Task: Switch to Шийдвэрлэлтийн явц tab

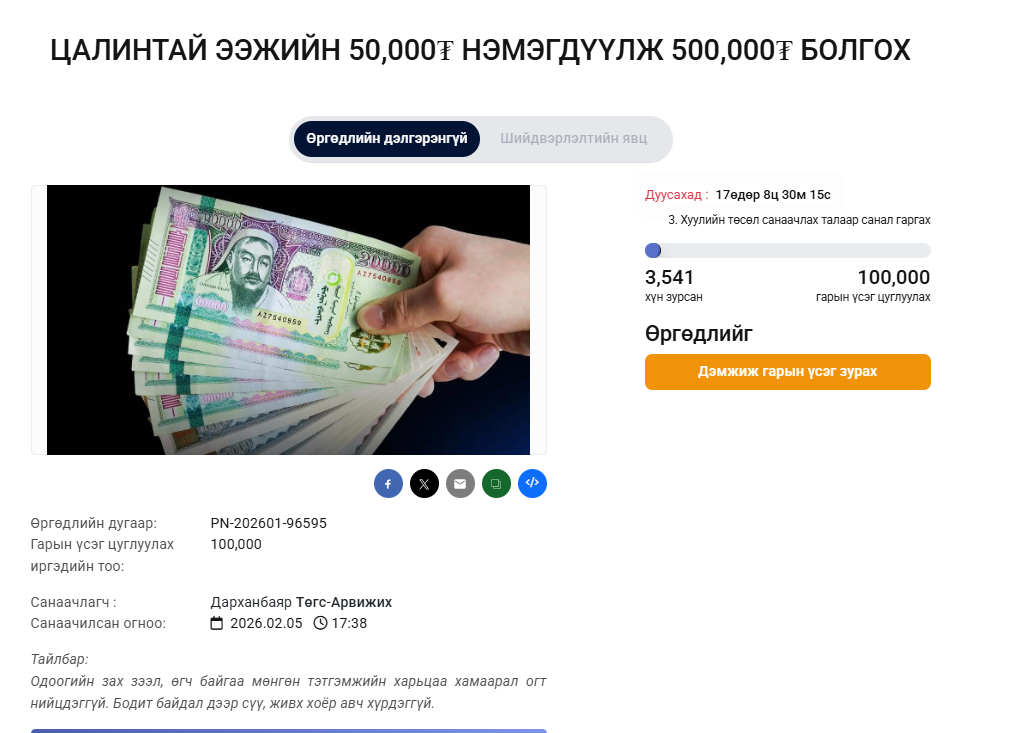Action: pyautogui.click(x=574, y=138)
